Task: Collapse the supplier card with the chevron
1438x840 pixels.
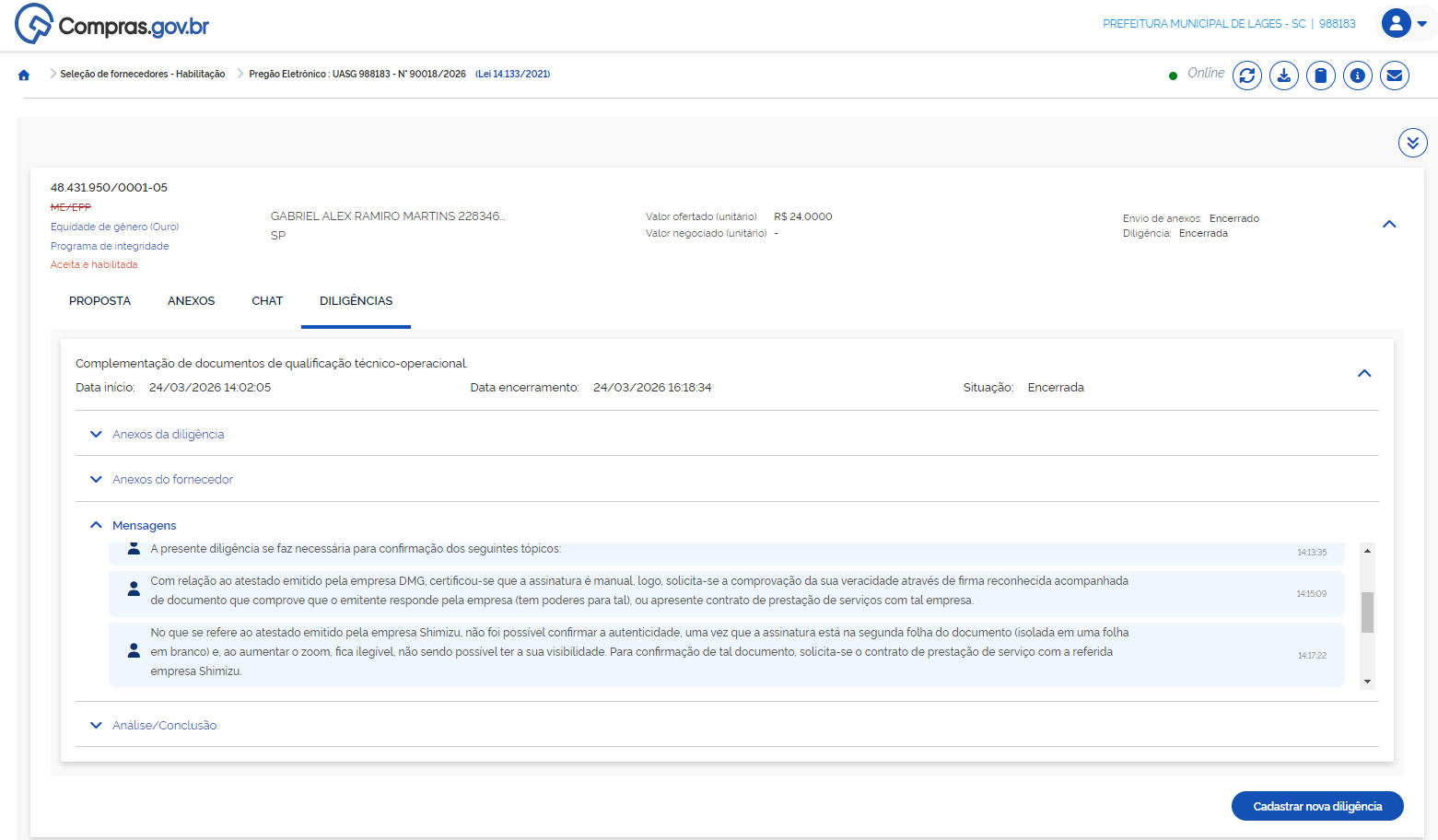Action: click(x=1389, y=224)
